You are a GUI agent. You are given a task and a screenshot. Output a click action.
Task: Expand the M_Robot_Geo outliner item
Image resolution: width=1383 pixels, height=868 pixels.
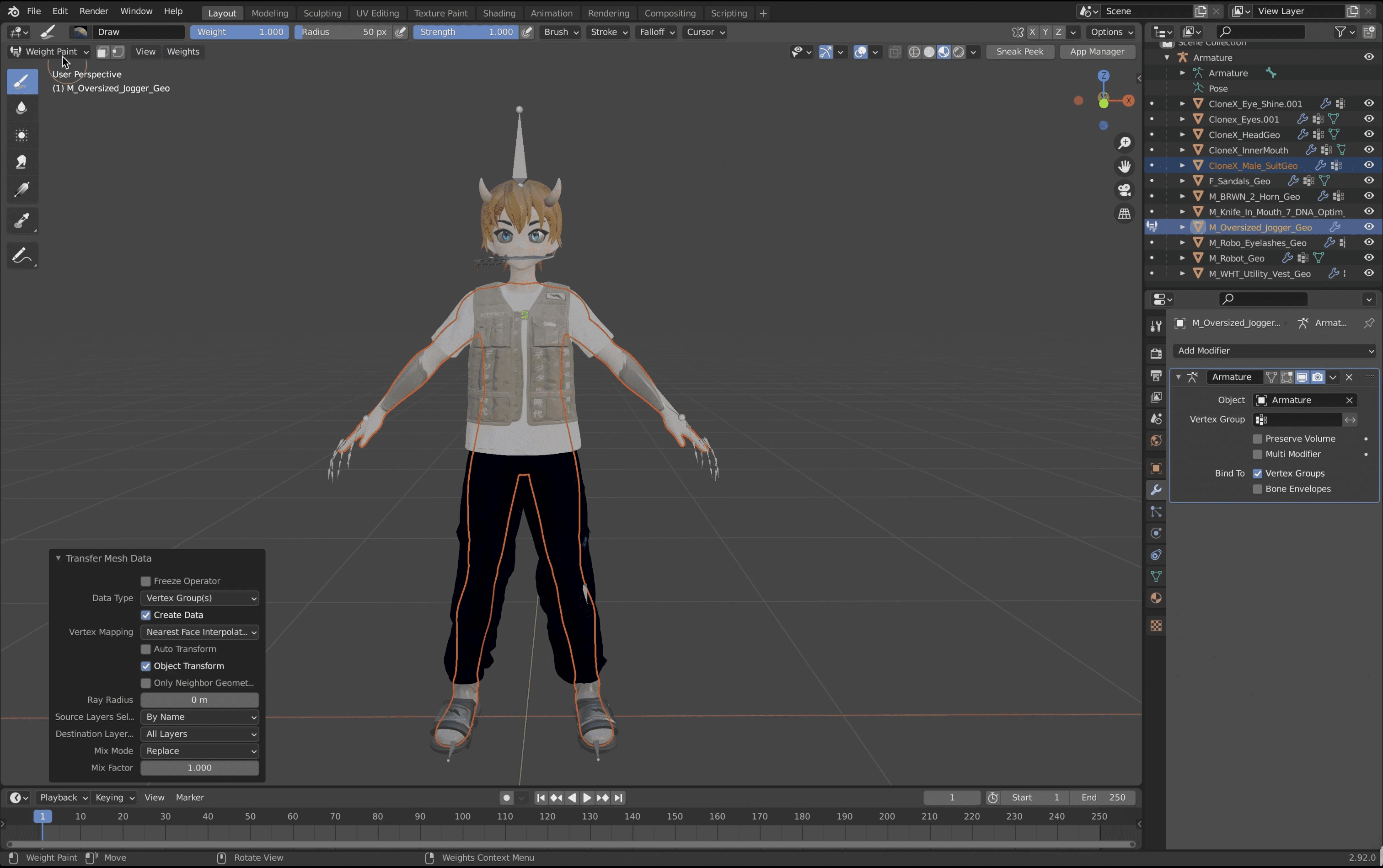pos(1182,258)
